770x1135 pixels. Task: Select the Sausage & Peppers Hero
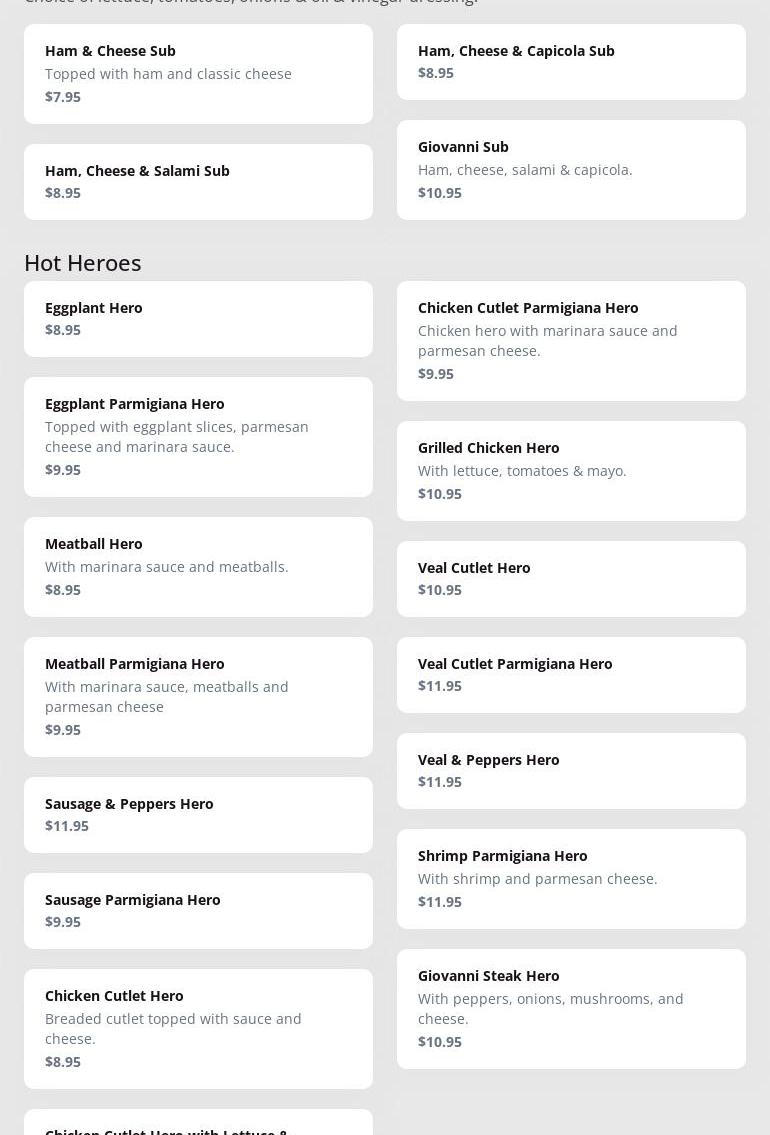click(198, 815)
